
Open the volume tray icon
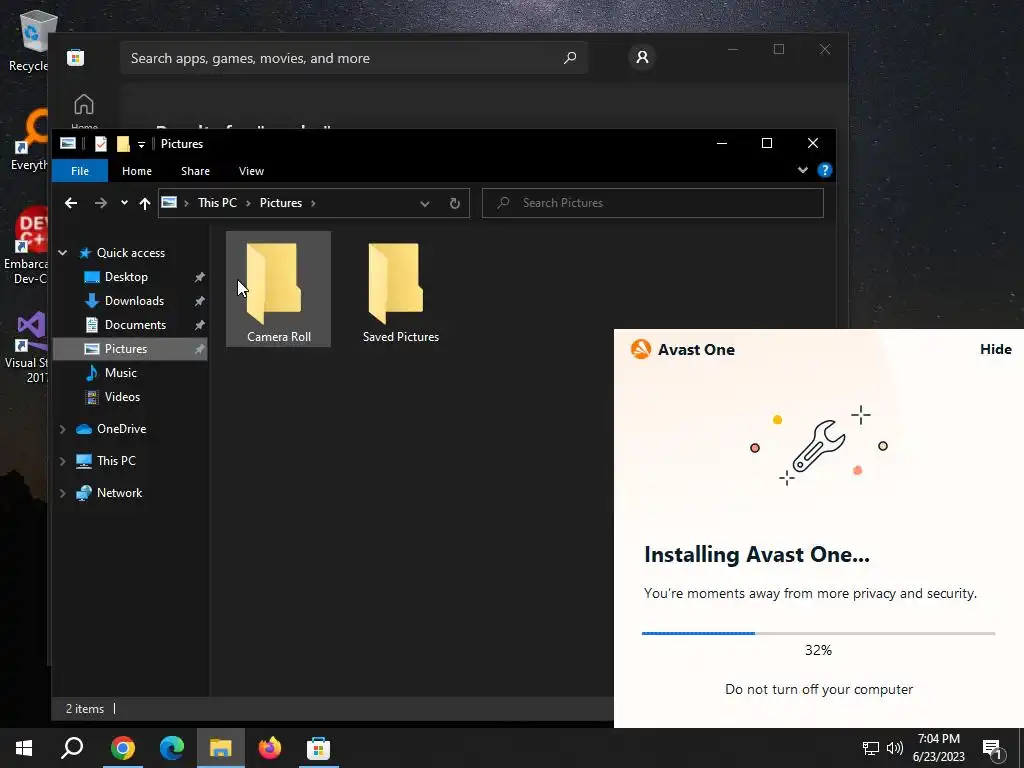(895, 748)
